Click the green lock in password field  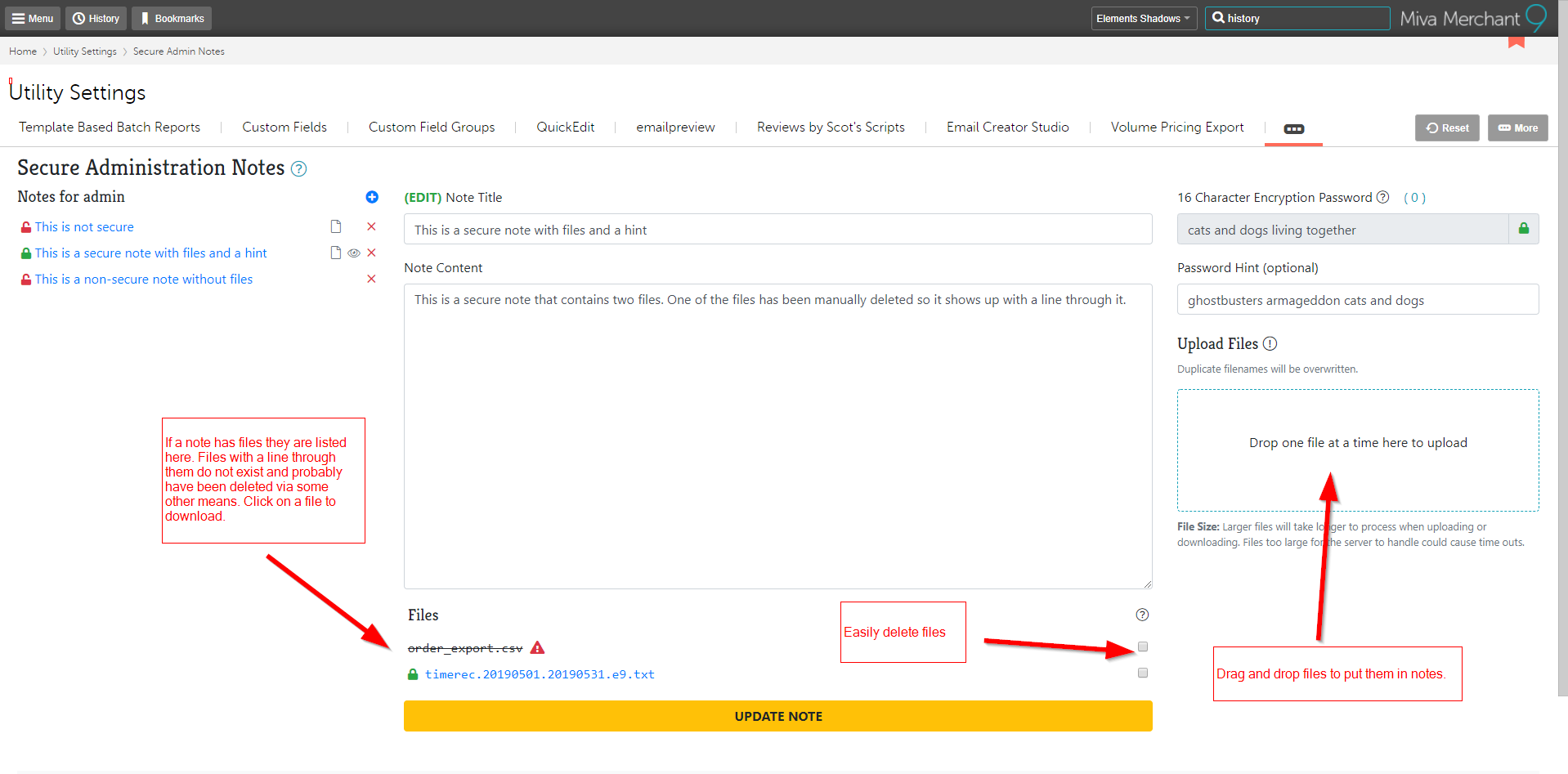1523,229
